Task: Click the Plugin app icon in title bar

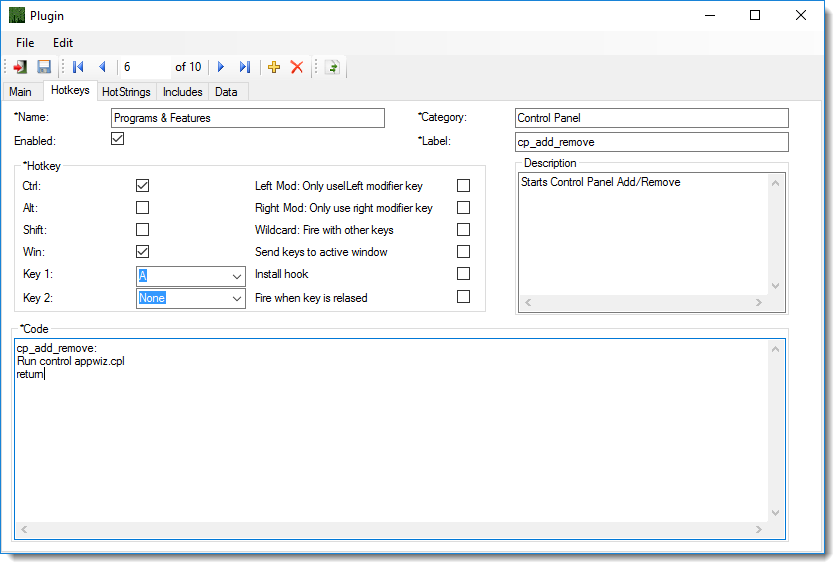Action: [17, 16]
